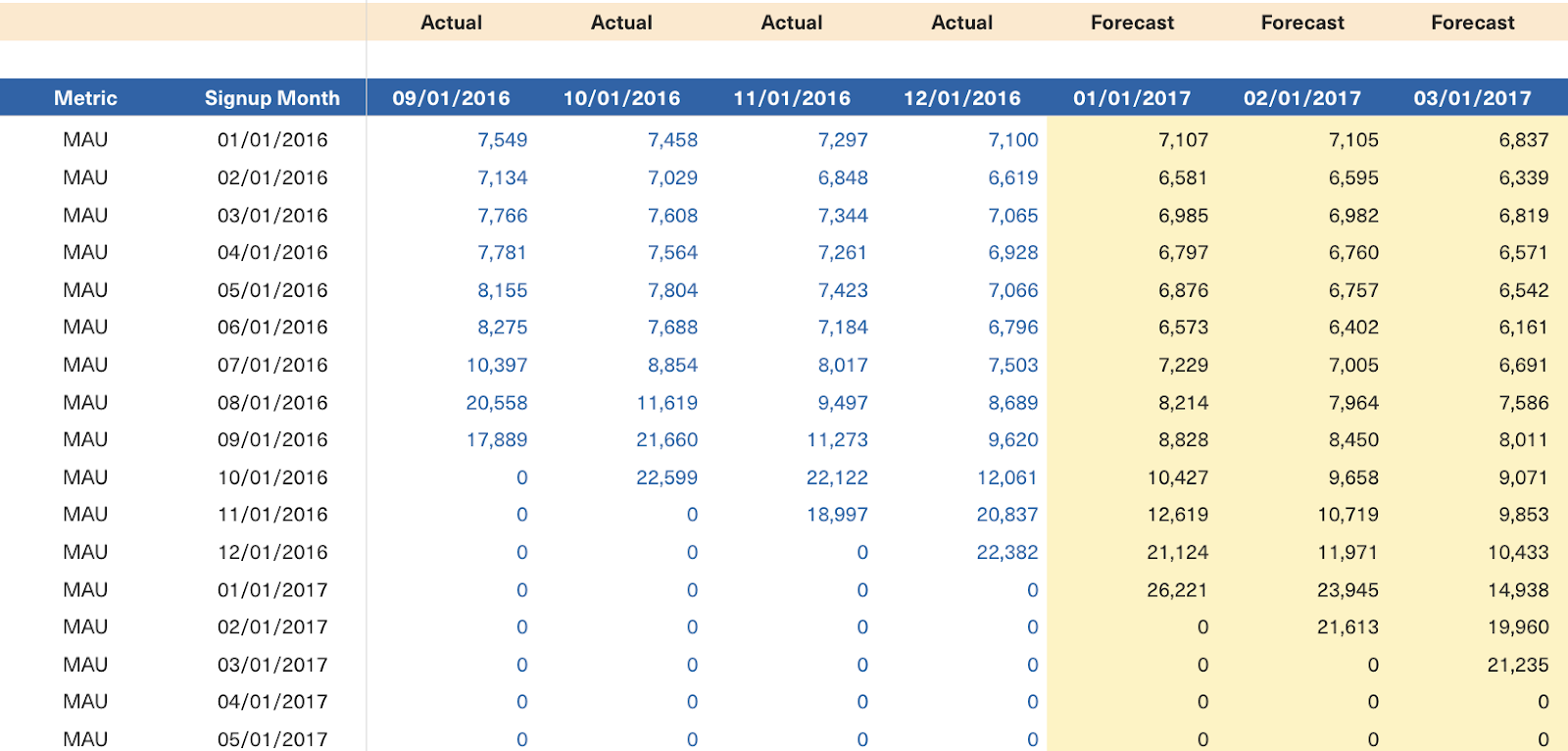Select forecast cell 6,985

pyautogui.click(x=1183, y=216)
